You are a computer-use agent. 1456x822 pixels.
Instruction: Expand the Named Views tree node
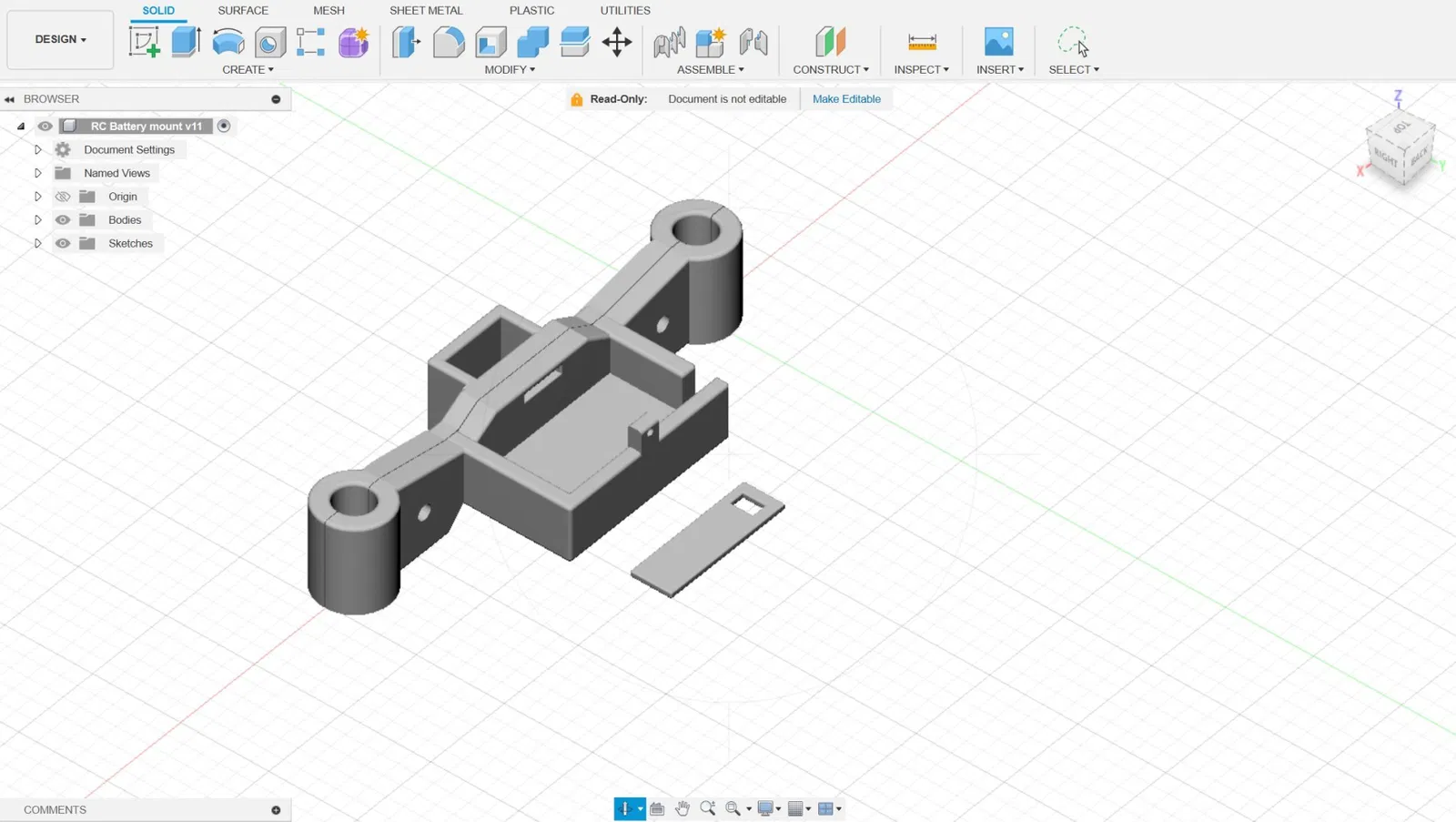coord(38,173)
